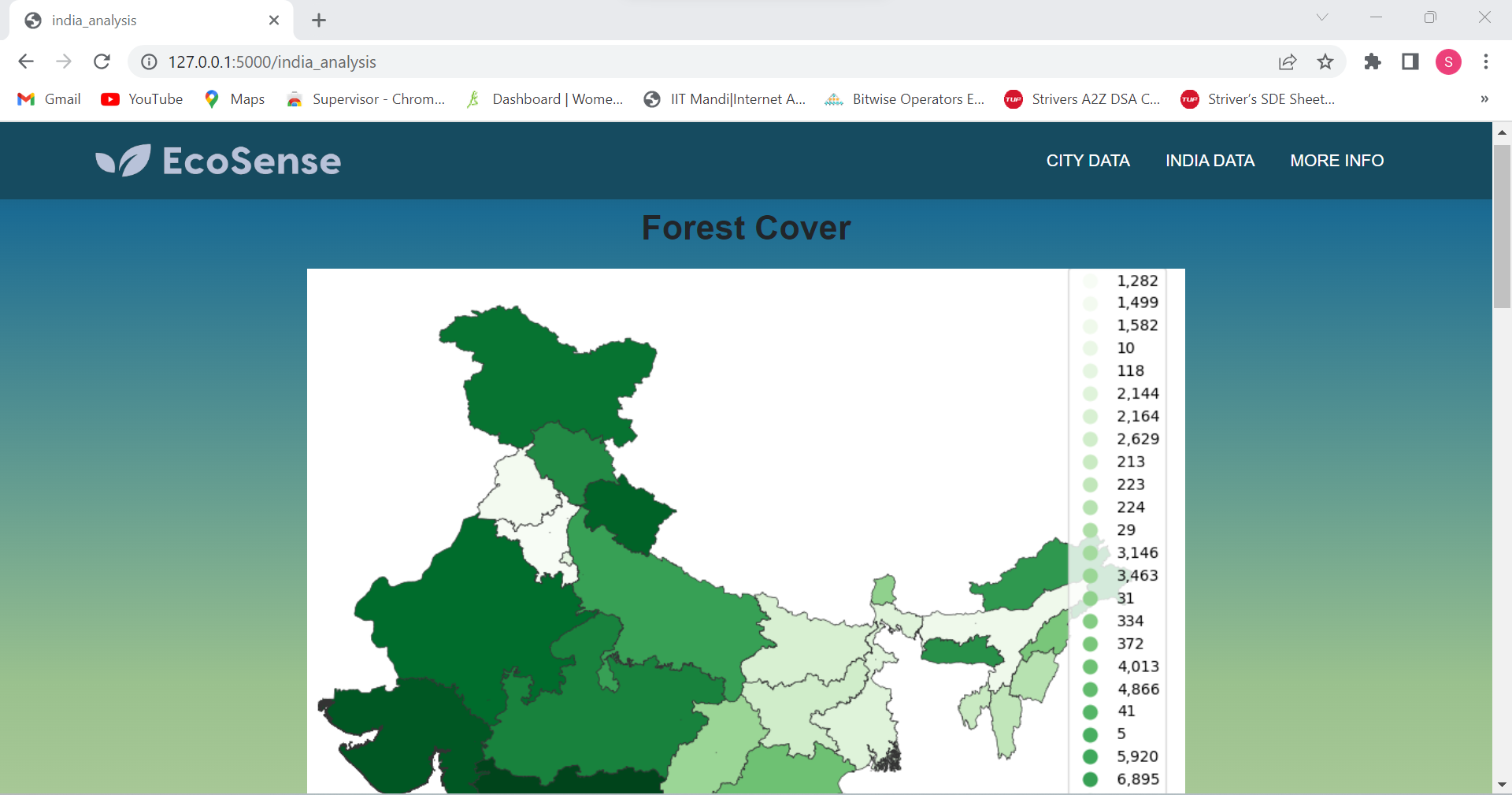1512x795 pixels.
Task: Open the Chrome three-dot menu
Action: 1487,61
